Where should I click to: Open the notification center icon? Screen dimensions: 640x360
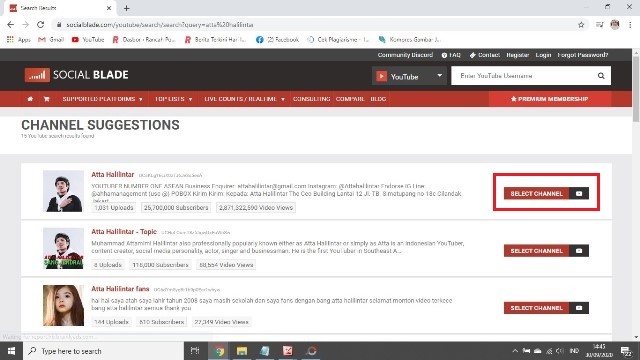pyautogui.click(x=626, y=351)
